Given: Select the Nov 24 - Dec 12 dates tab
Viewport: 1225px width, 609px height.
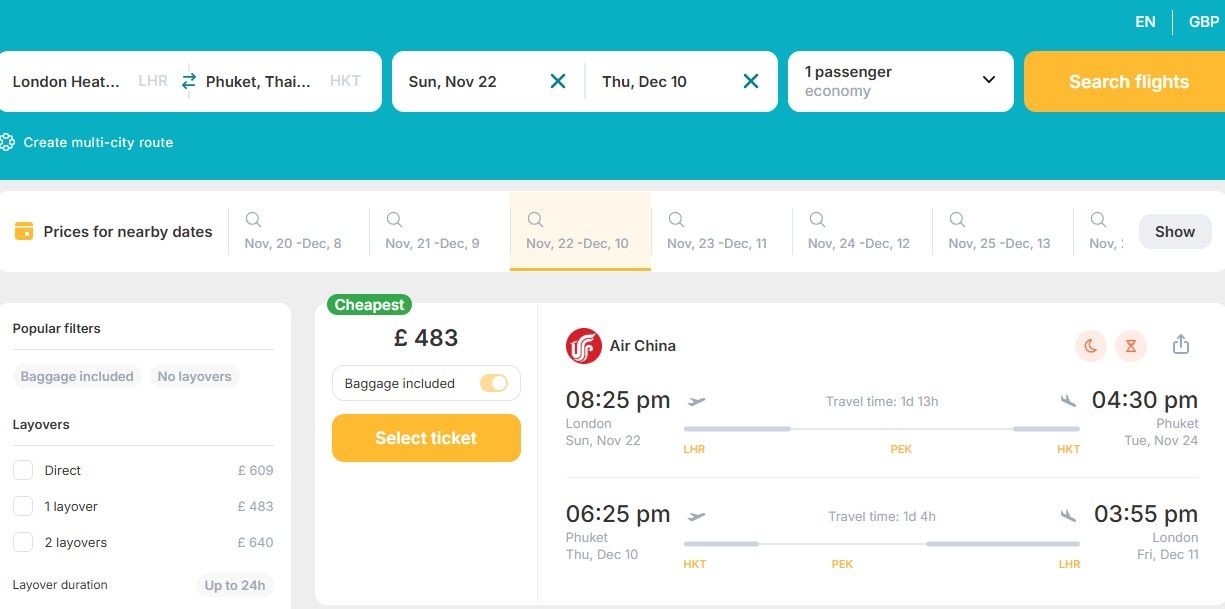Looking at the screenshot, I should click(858, 232).
